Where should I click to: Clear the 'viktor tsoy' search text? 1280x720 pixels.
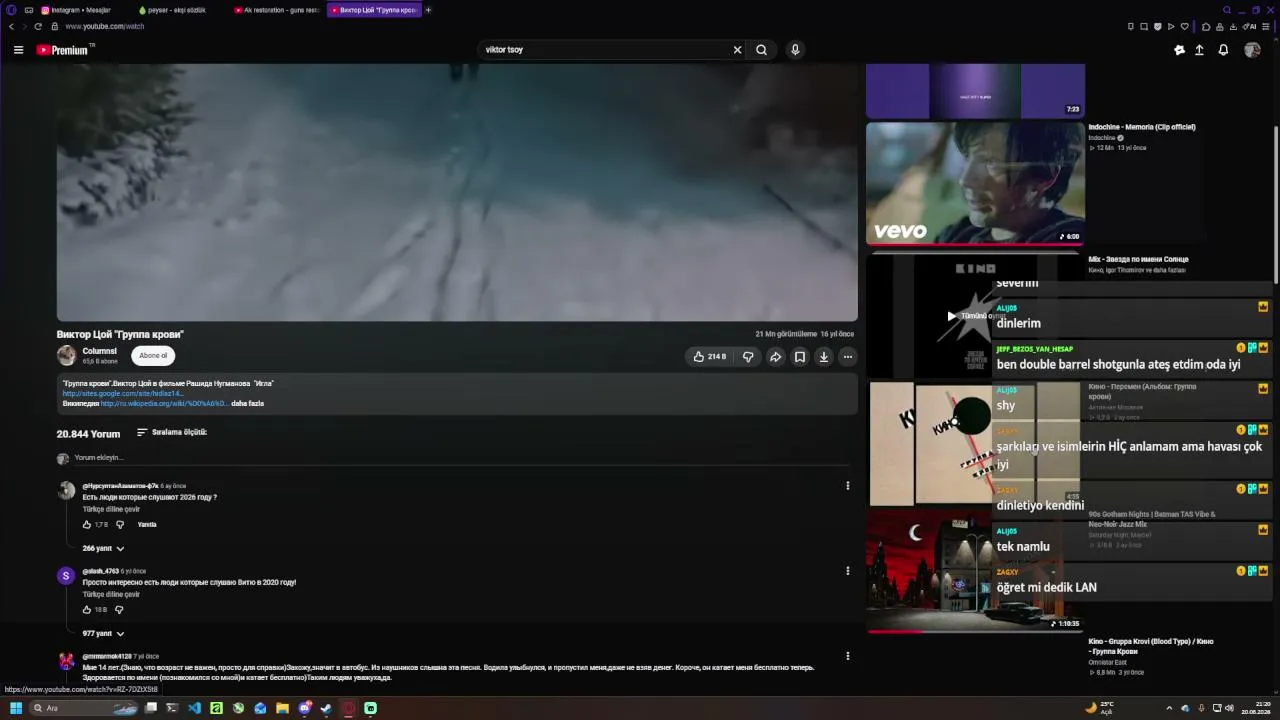click(738, 50)
